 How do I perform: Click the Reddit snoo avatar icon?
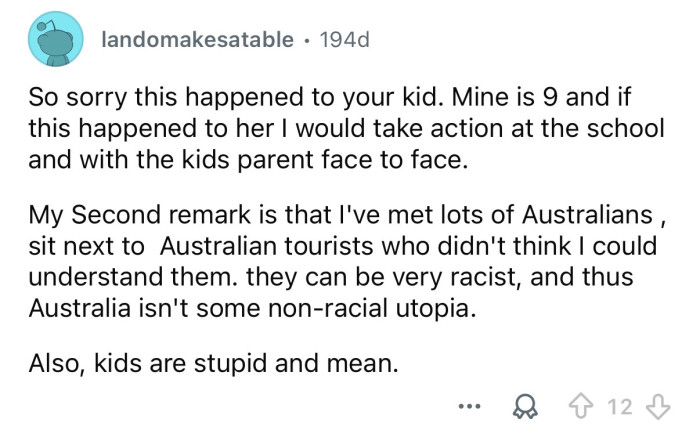57,40
